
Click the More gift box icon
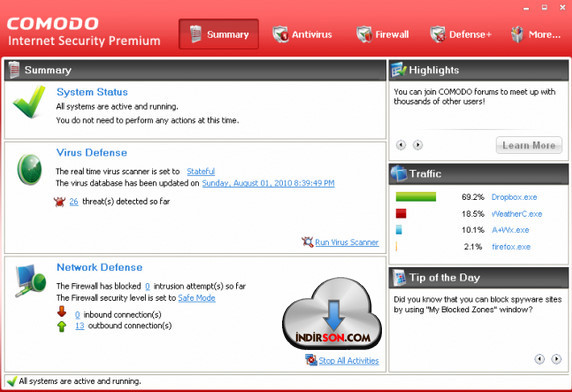pos(517,35)
